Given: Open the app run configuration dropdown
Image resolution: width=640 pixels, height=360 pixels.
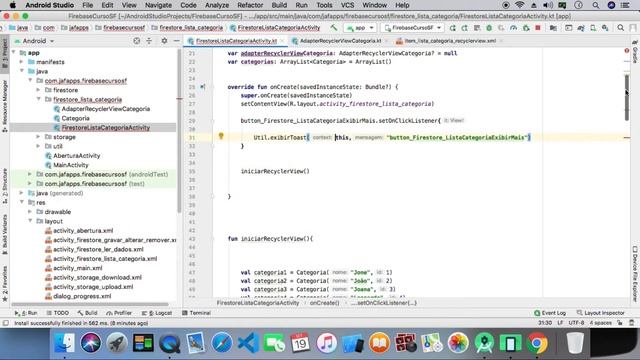Looking at the screenshot, I should tap(360, 28).
